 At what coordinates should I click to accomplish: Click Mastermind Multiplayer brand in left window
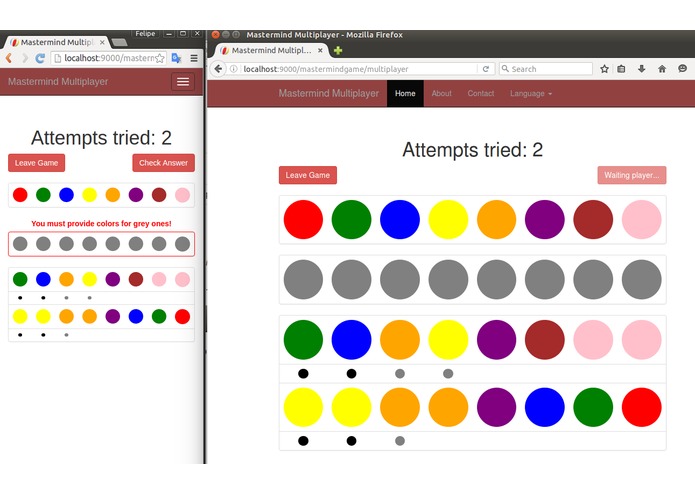[58, 82]
